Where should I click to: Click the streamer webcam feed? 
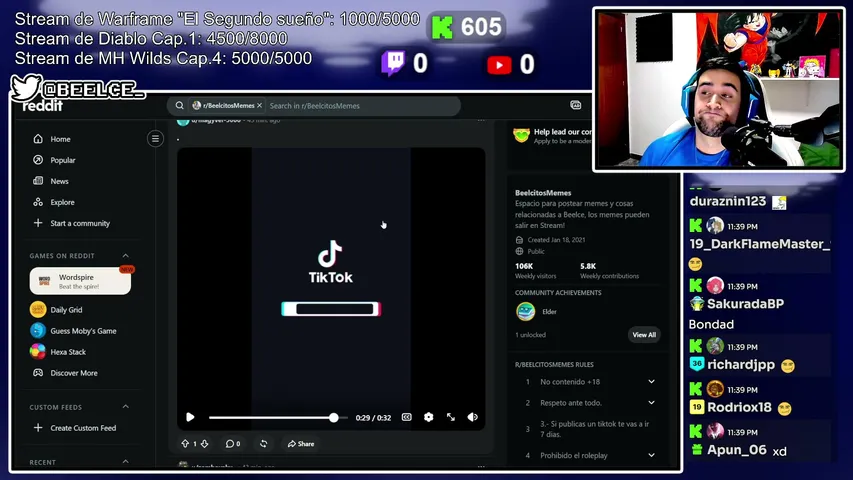[x=719, y=90]
